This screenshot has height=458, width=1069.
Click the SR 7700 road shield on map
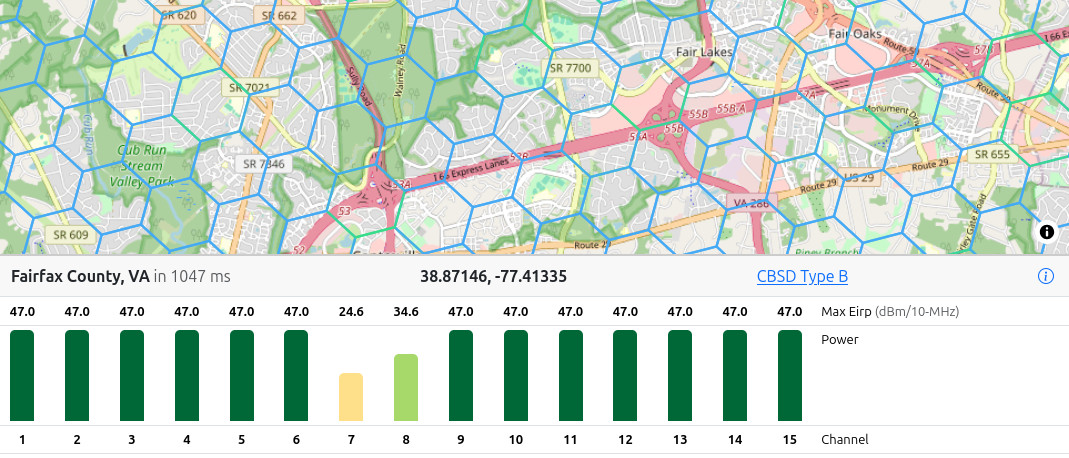coord(571,68)
